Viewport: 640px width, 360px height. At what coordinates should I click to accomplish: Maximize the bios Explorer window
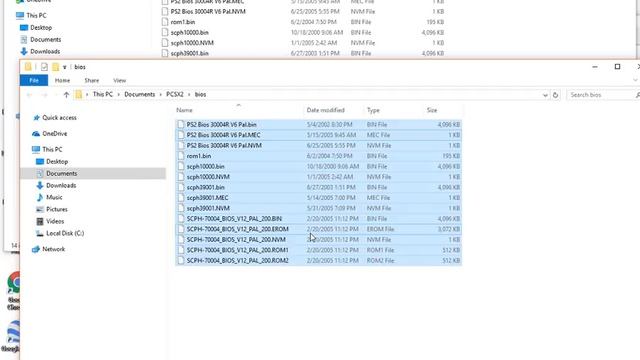point(617,67)
